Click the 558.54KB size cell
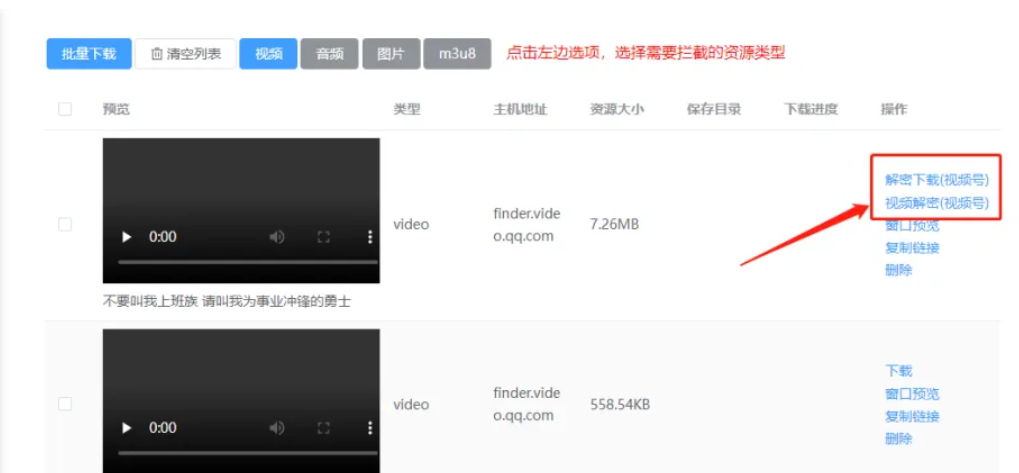This screenshot has height=473, width=1019. pos(620,405)
